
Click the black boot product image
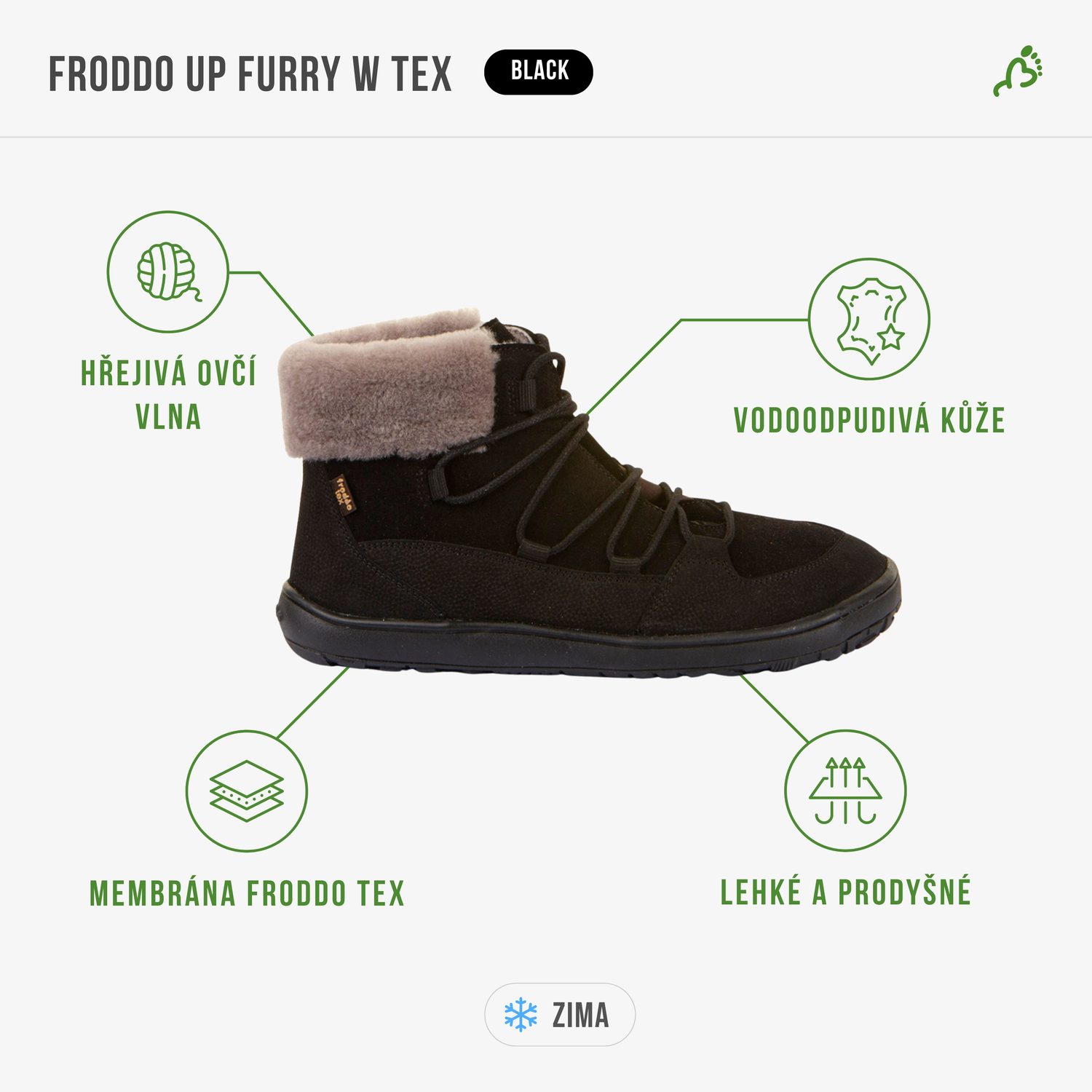pos(588,494)
